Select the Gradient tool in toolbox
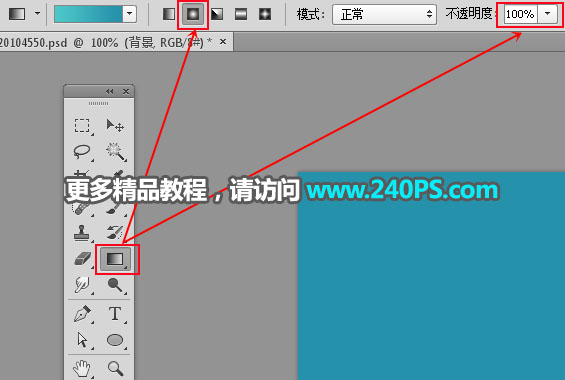The width and height of the screenshot is (565, 380). pos(115,259)
